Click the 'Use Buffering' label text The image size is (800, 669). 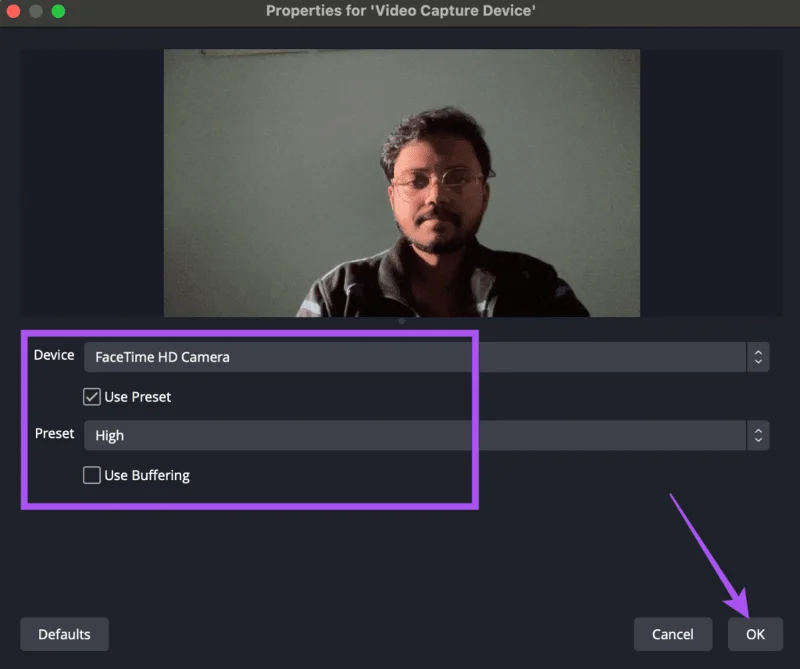point(147,476)
